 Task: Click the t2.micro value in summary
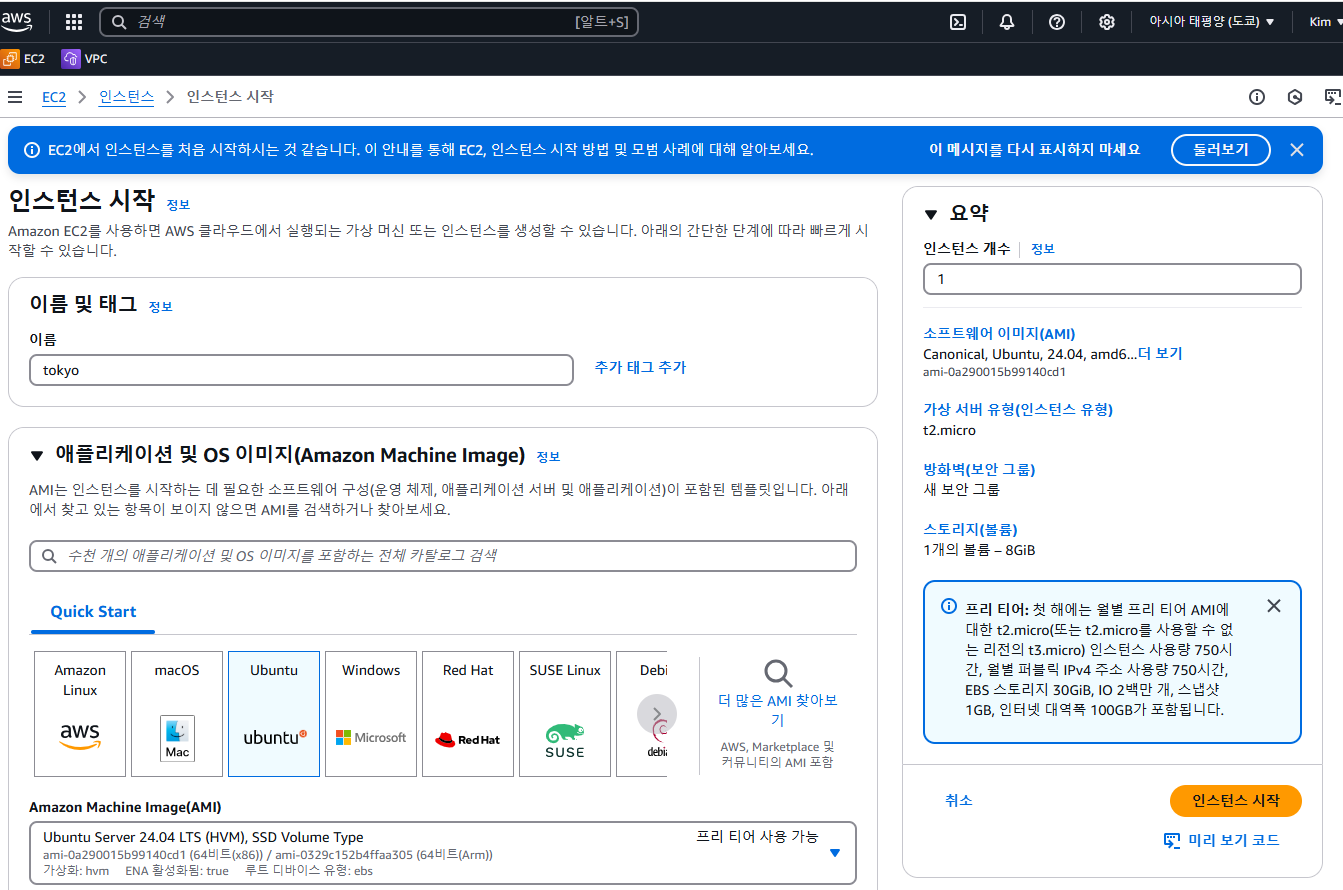949,430
